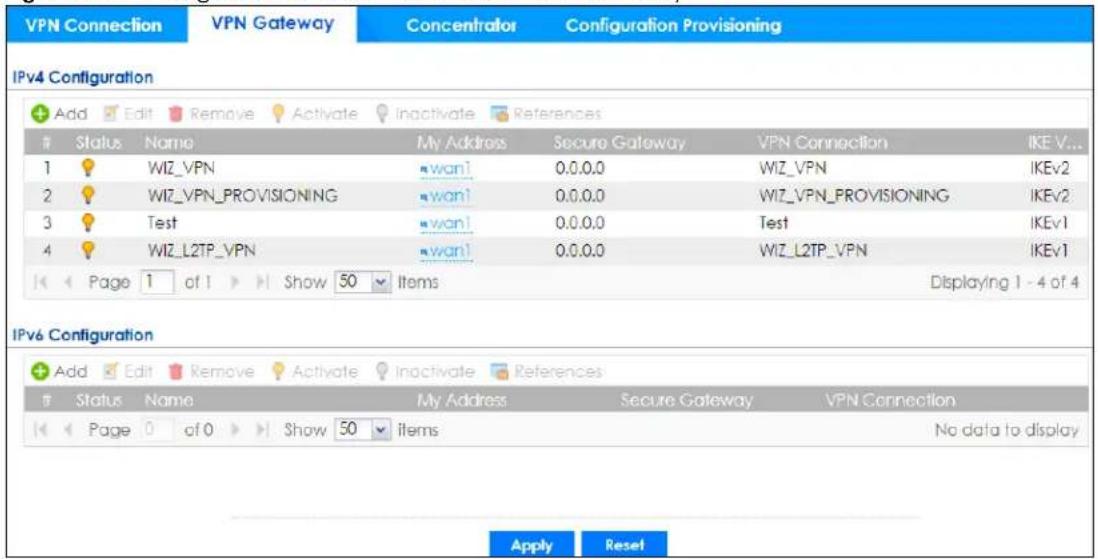
Task: Select the WIZ_VPN_PROVISIONING gateway name cell
Action: coord(242,196)
